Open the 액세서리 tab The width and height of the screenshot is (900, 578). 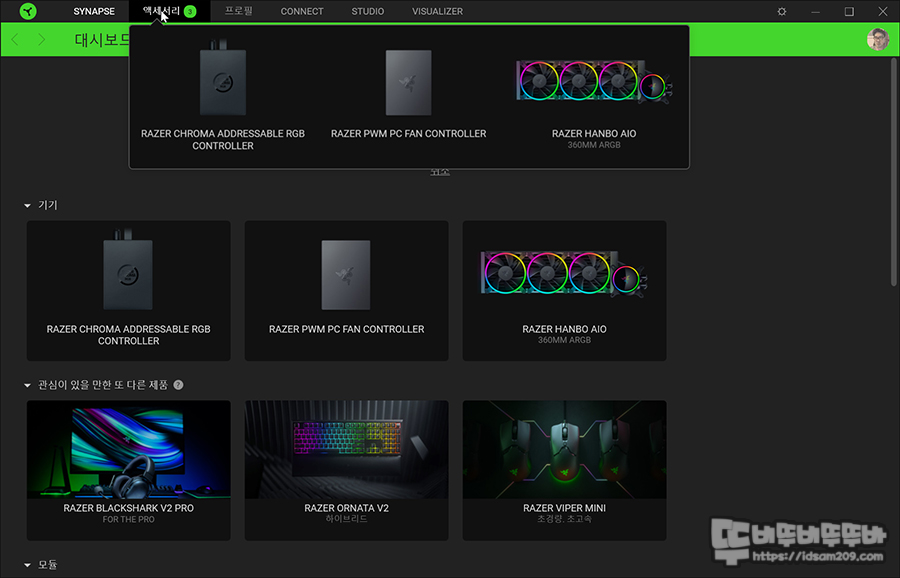[169, 11]
